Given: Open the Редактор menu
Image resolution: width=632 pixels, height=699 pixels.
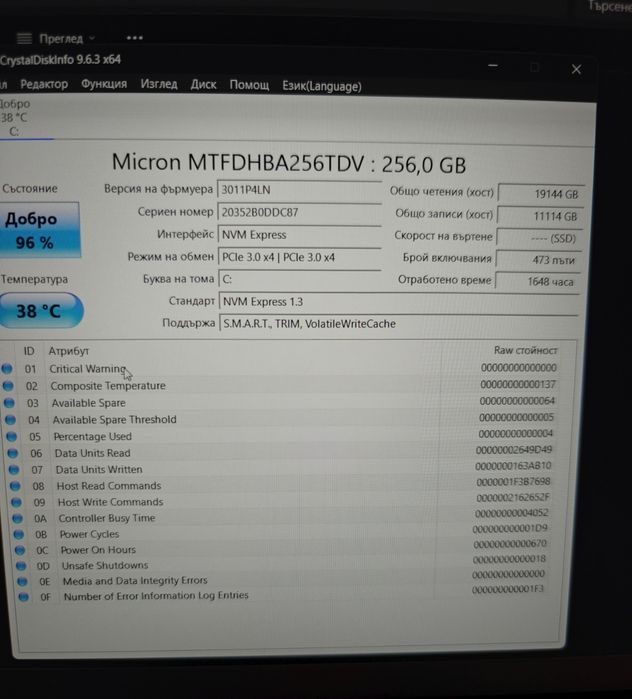Looking at the screenshot, I should pos(44,84).
